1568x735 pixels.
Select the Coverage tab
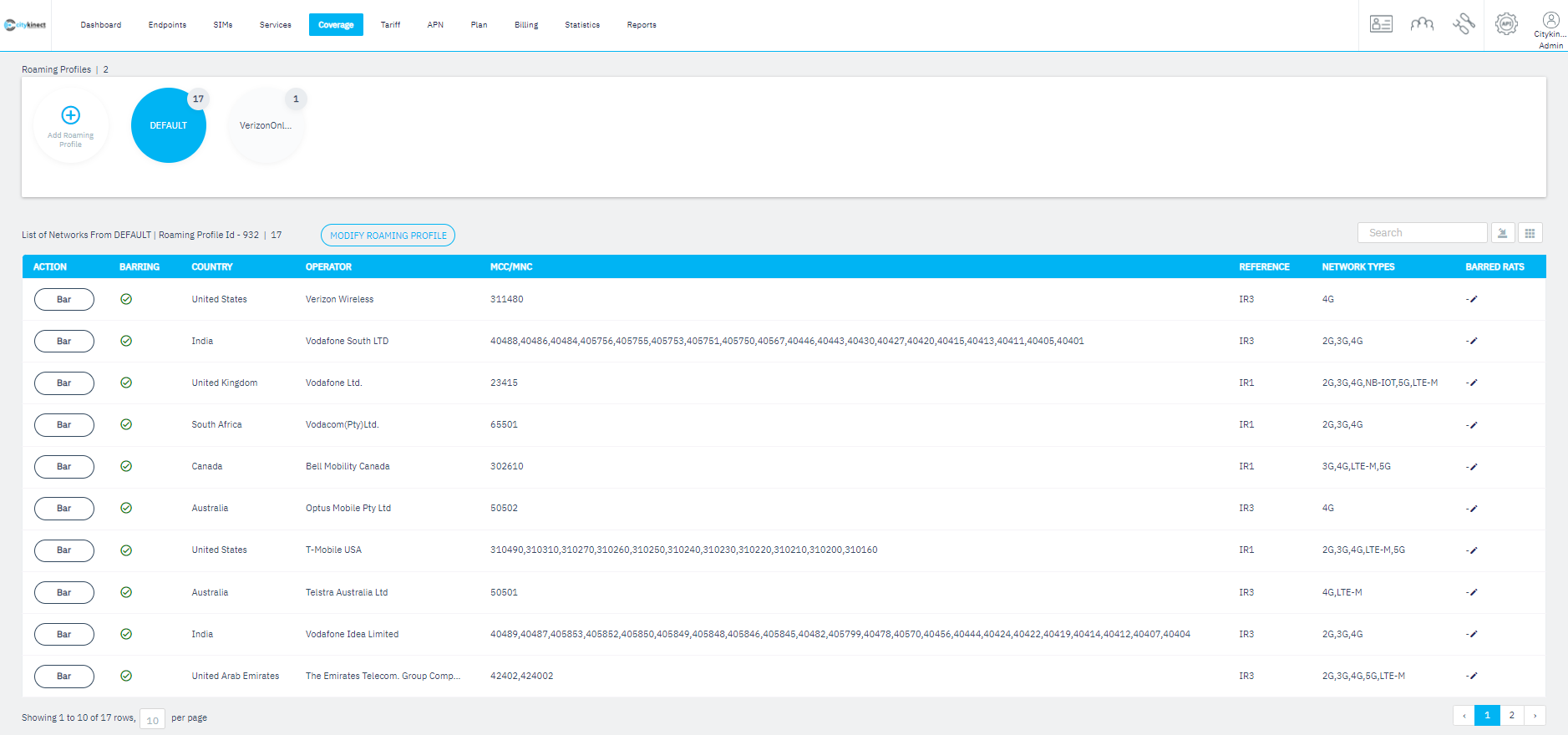click(336, 25)
